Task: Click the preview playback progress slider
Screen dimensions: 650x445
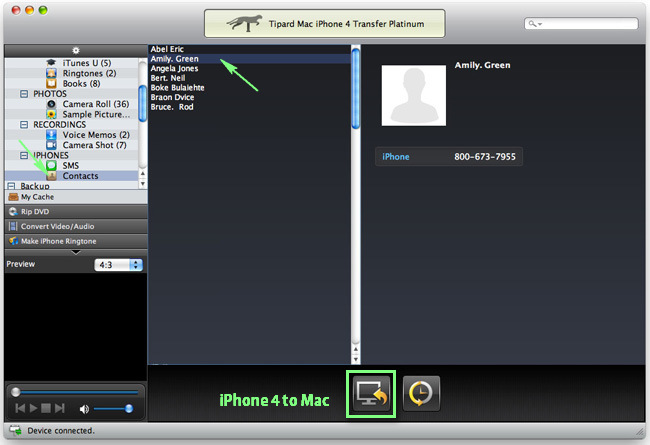Action: [x=76, y=392]
